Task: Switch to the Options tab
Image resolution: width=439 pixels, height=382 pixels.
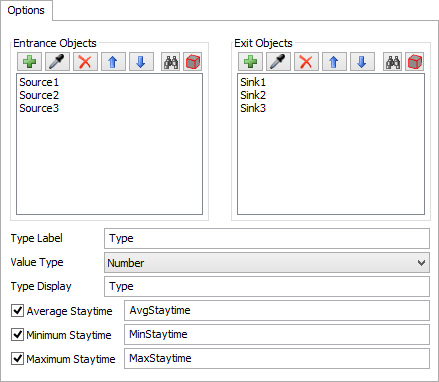Action: coord(26,10)
